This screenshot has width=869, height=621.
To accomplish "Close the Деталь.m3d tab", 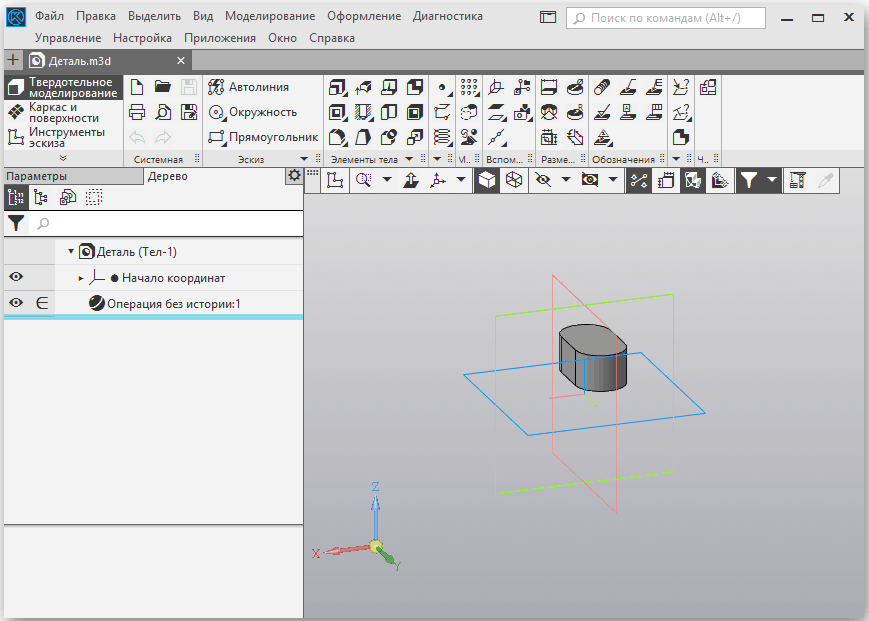I will coord(181,60).
